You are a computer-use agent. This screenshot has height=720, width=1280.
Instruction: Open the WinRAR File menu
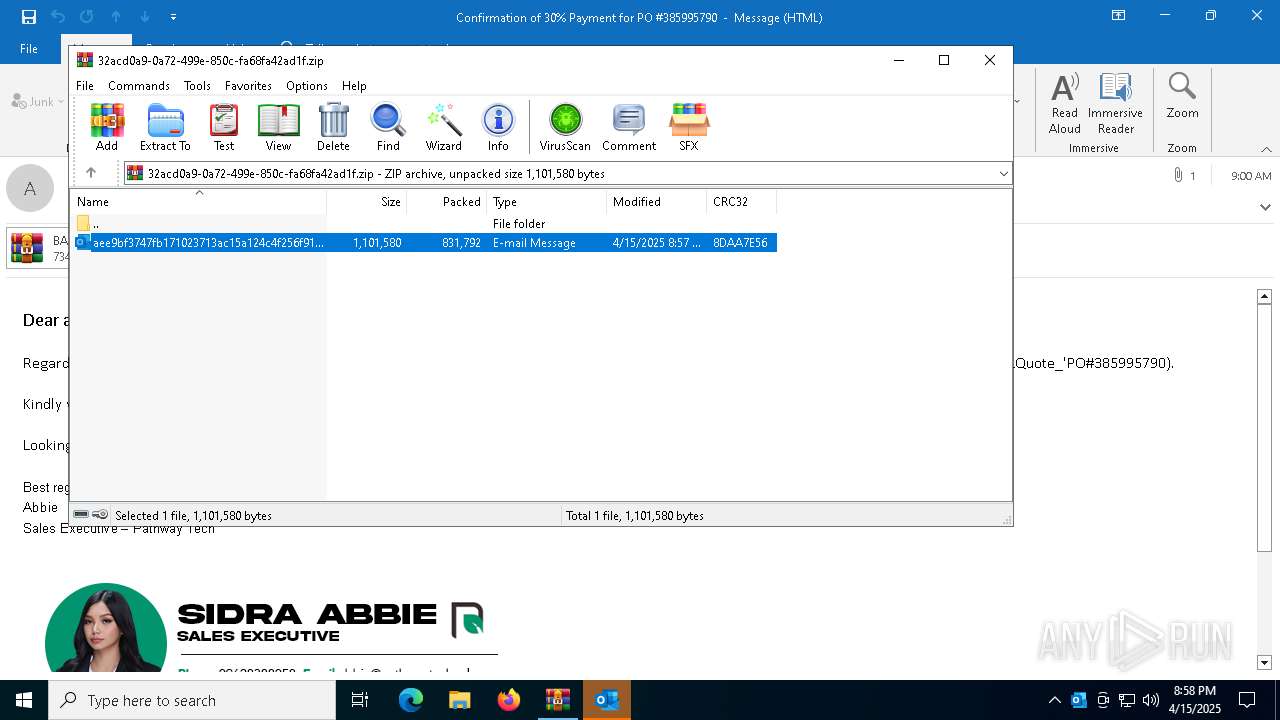(x=85, y=85)
